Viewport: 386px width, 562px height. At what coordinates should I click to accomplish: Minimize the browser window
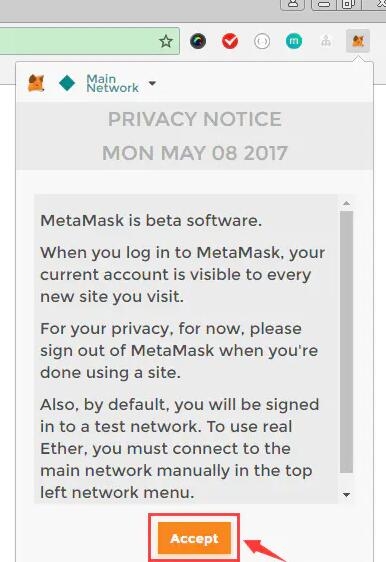point(324,4)
